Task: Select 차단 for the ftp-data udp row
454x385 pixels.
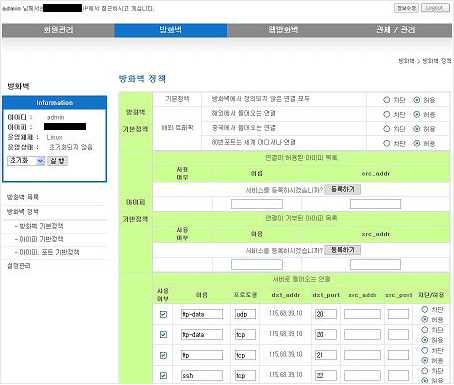Action: 425,309
